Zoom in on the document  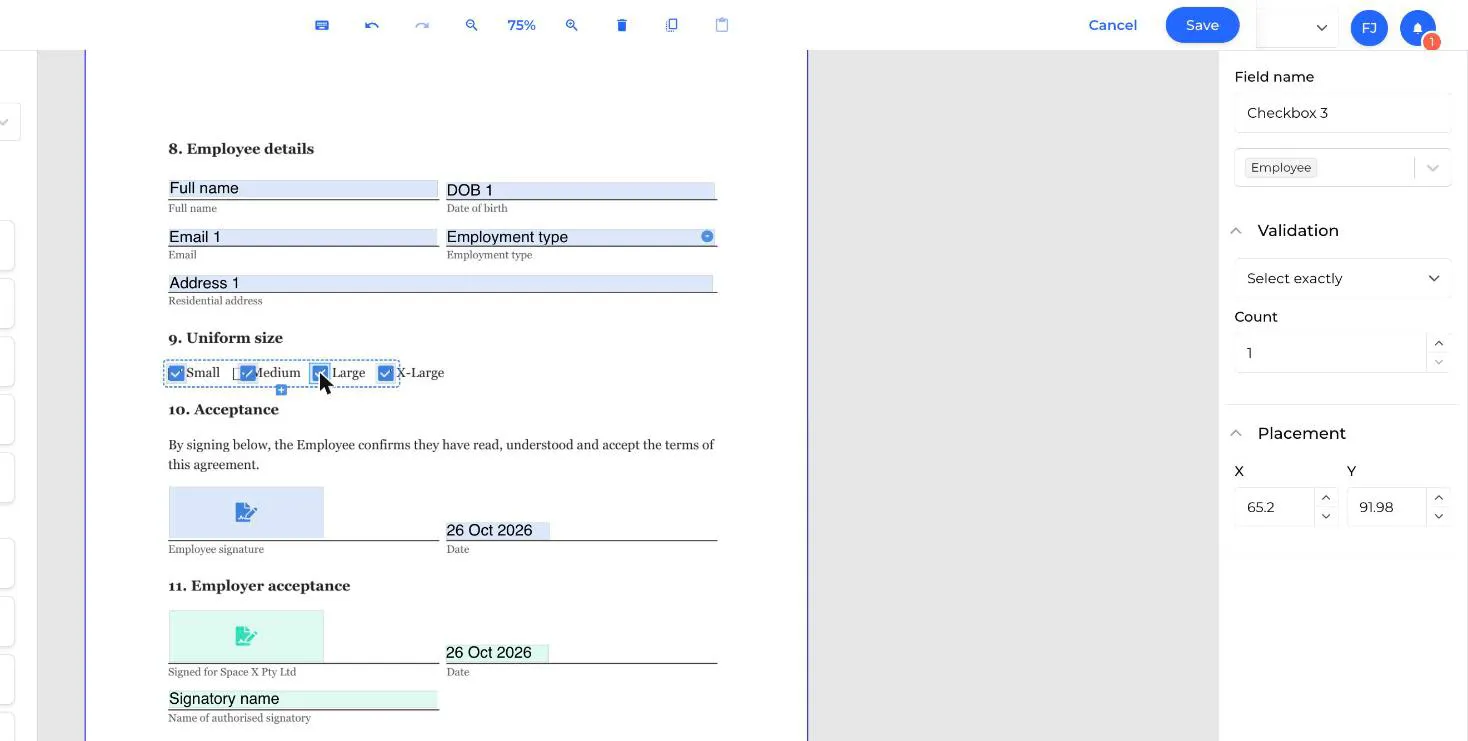572,25
